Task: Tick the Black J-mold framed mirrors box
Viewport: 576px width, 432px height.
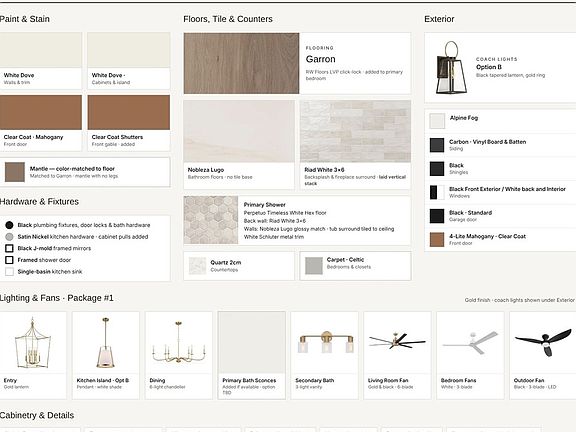Action: pyautogui.click(x=10, y=248)
